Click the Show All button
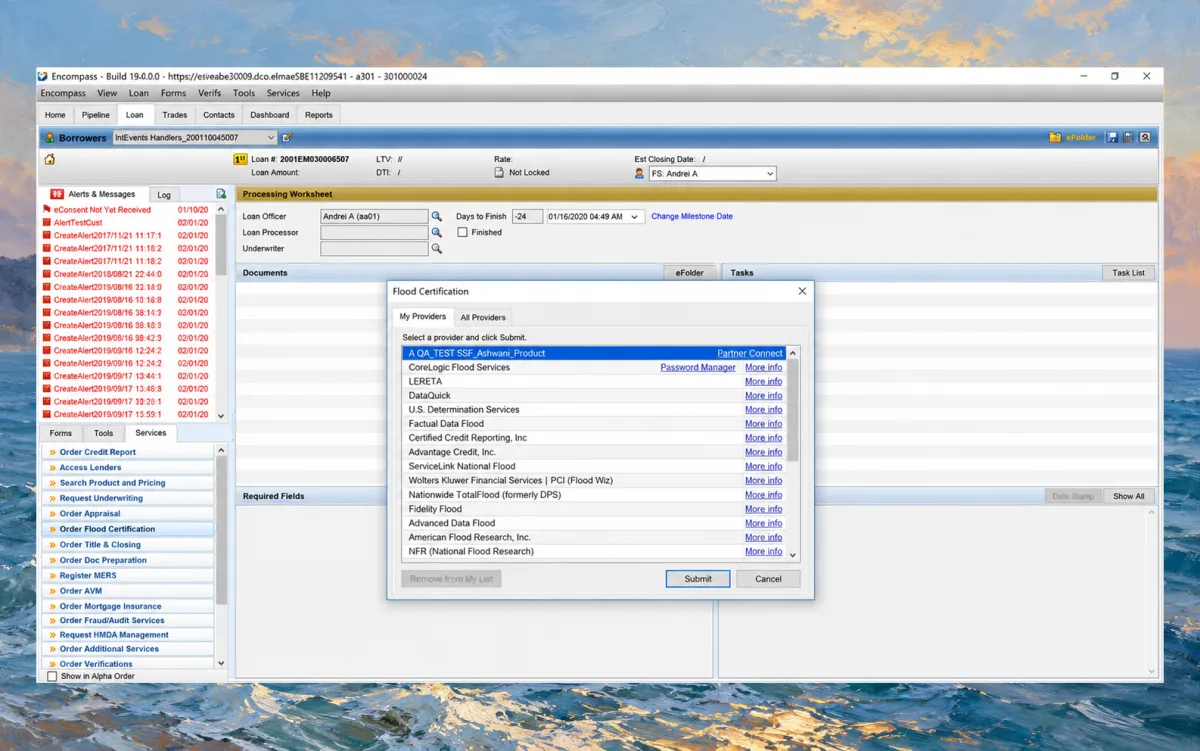The image size is (1200, 751). (1129, 496)
